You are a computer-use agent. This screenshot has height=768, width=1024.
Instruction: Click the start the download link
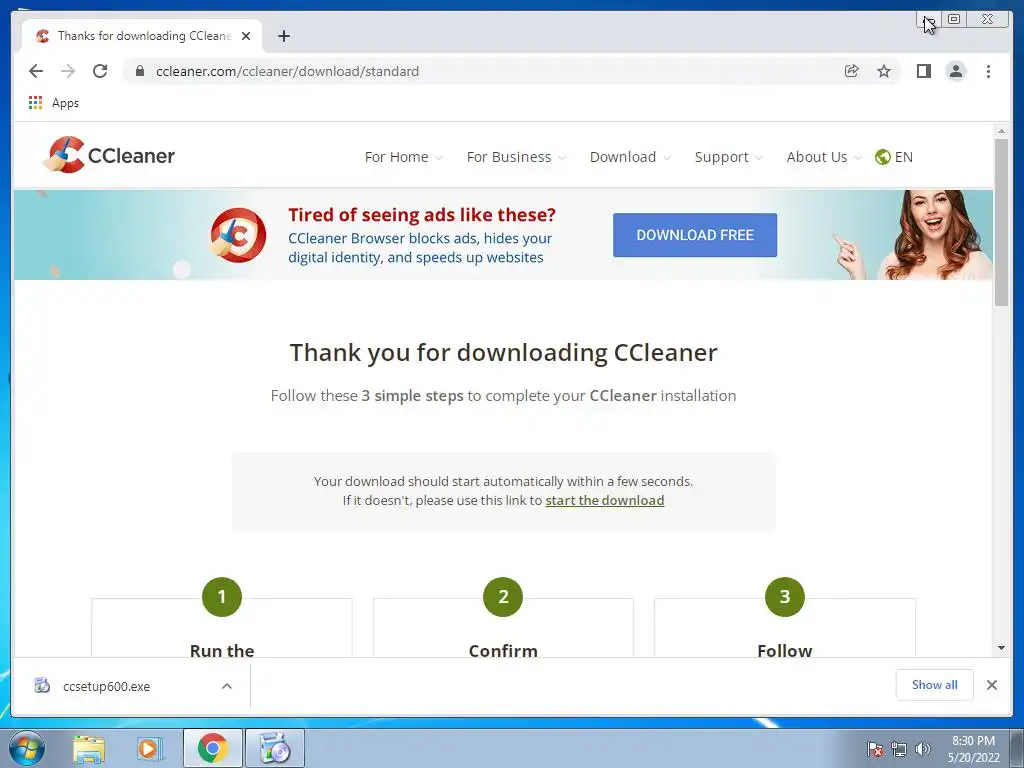pyautogui.click(x=605, y=501)
